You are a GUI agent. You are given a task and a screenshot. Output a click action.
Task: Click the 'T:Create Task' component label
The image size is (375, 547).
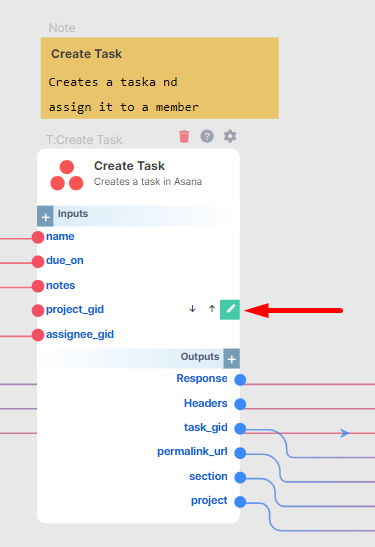tap(84, 140)
